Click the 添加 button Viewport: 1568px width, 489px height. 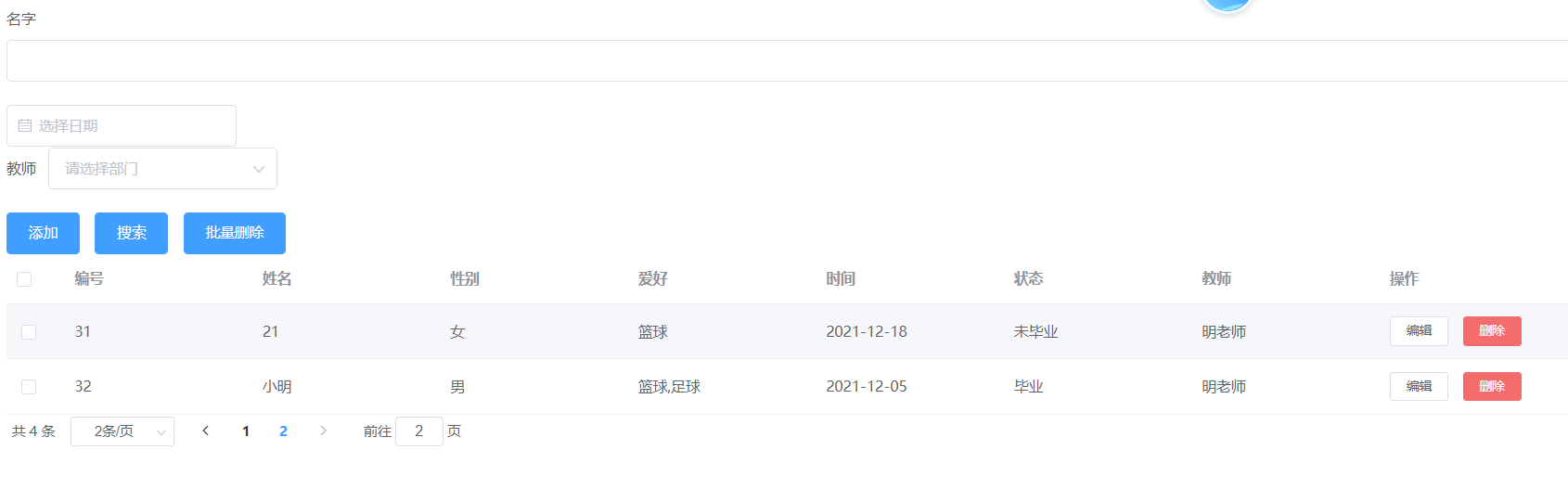coord(43,233)
